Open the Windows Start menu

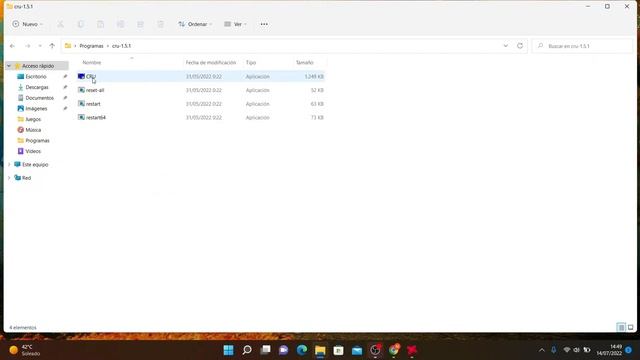pyautogui.click(x=229, y=350)
